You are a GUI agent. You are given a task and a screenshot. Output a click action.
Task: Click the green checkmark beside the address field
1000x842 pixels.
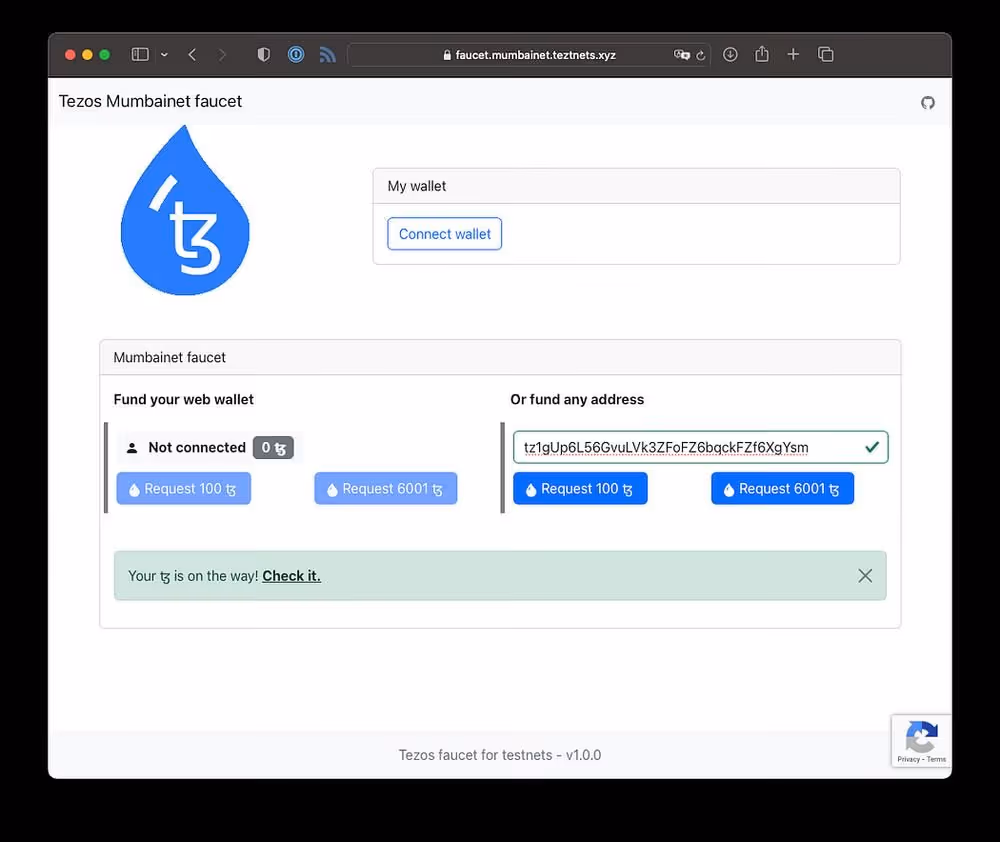(x=872, y=447)
